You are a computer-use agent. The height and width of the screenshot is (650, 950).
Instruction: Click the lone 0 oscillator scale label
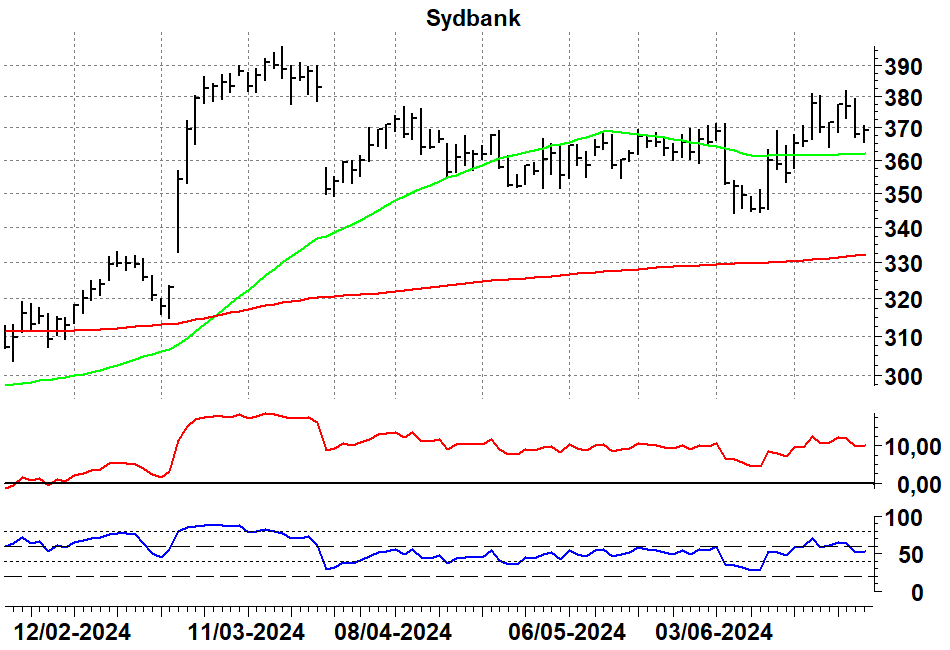(917, 592)
